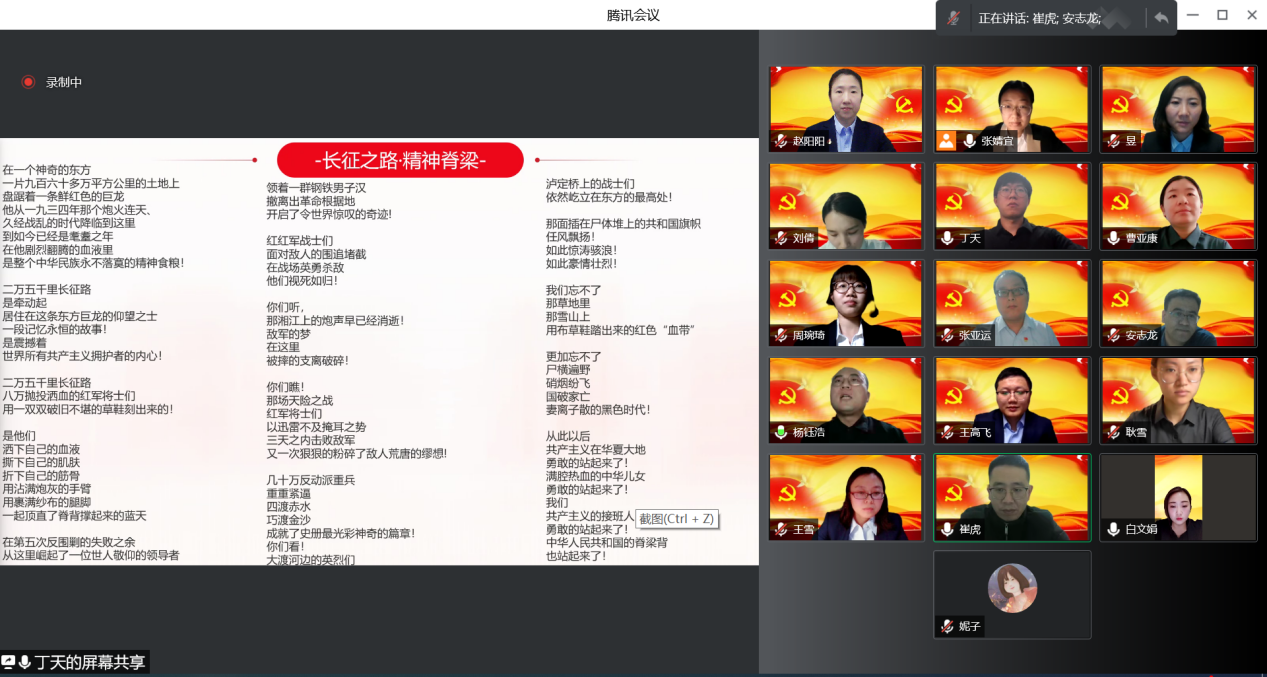Click the 腾讯会议 window title

(633, 15)
